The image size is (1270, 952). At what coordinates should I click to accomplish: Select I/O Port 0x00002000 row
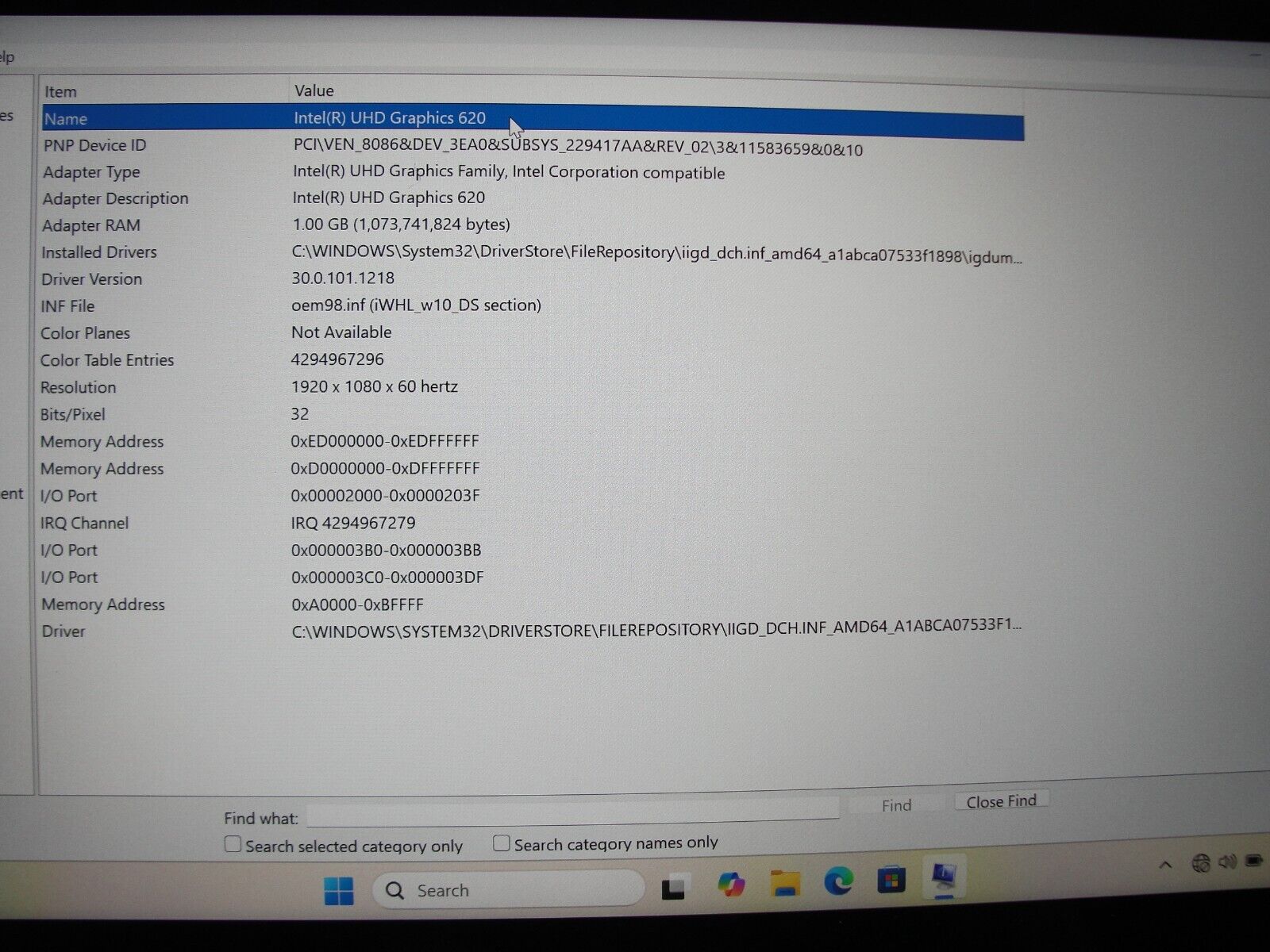[x=533, y=496]
